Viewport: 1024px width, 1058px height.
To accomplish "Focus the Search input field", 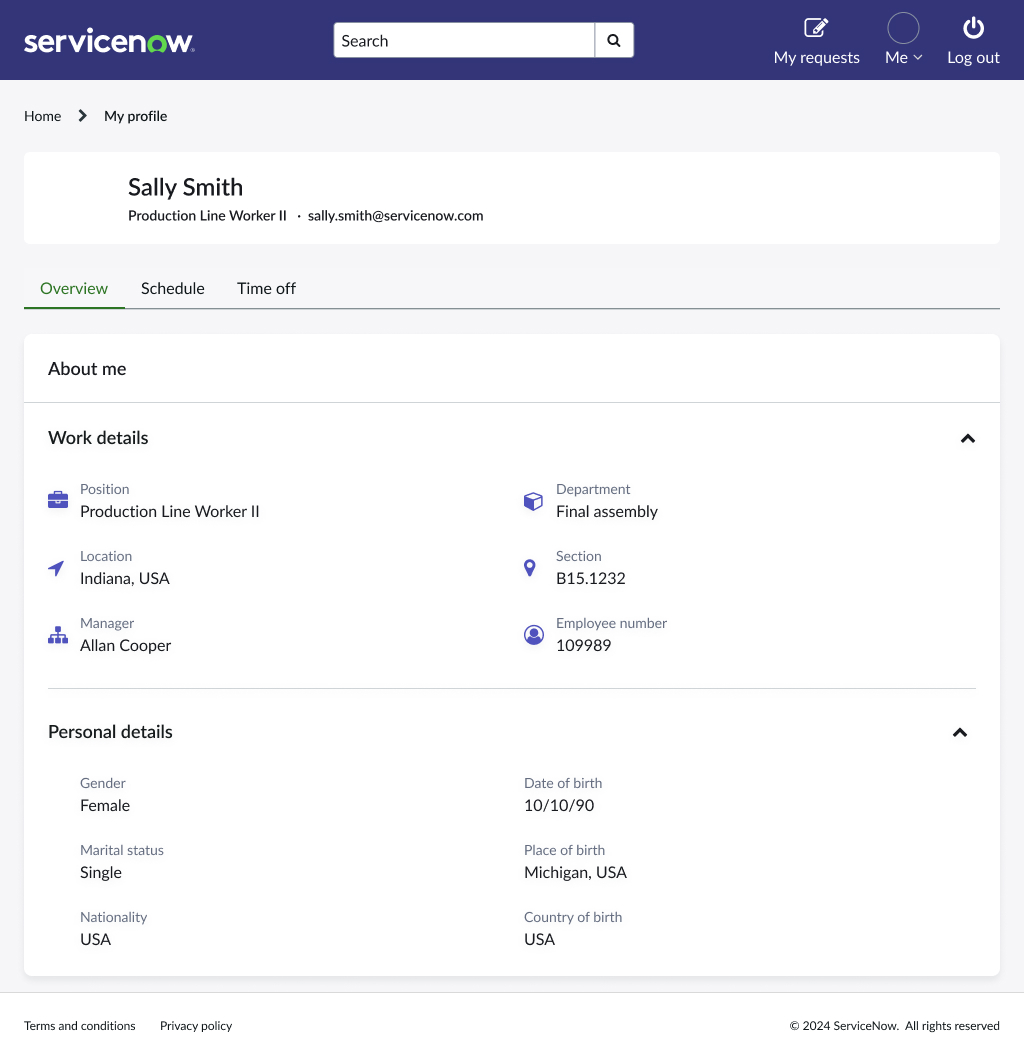I will click(464, 40).
